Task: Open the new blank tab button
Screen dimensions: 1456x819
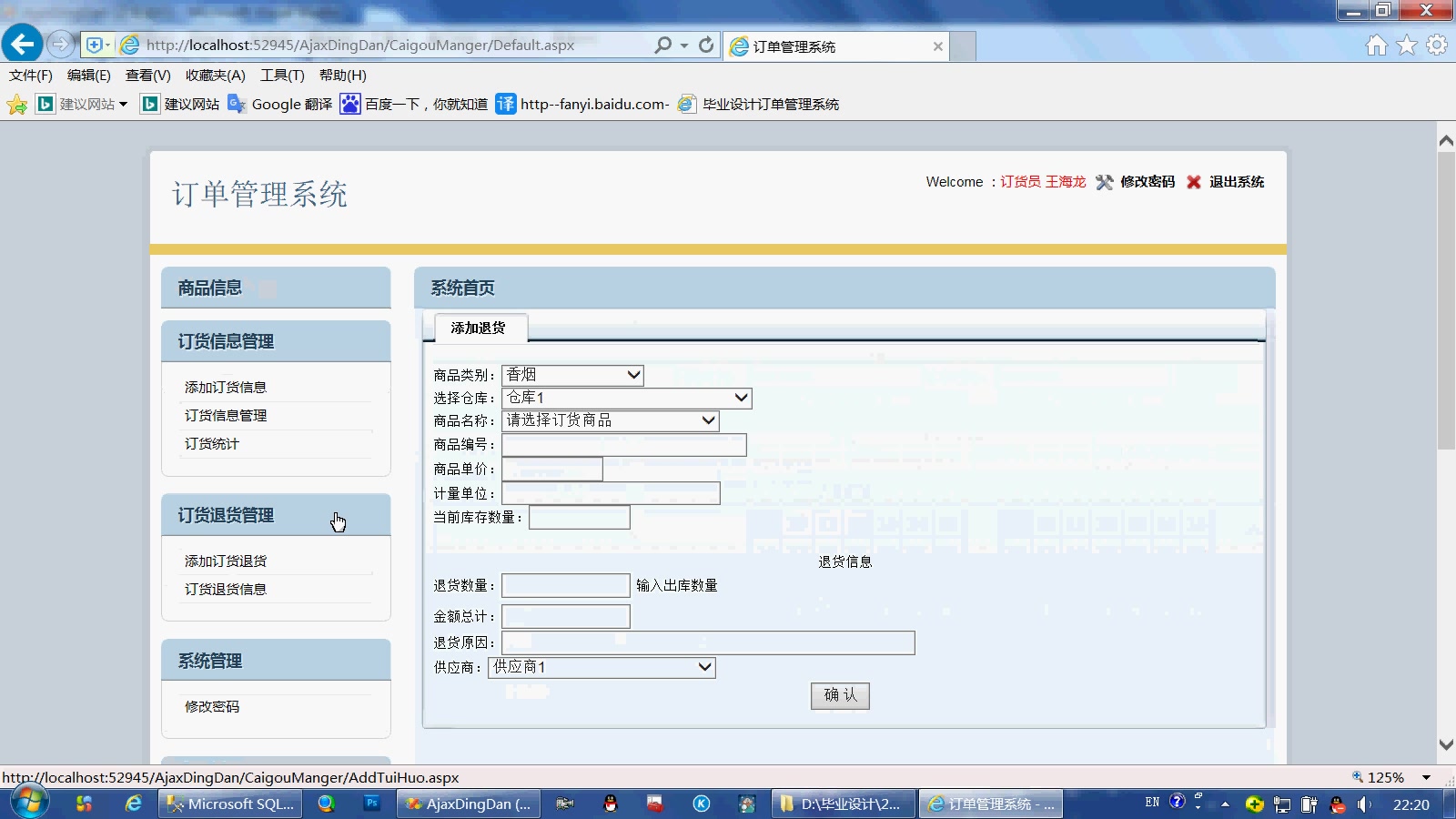Action: click(x=963, y=46)
